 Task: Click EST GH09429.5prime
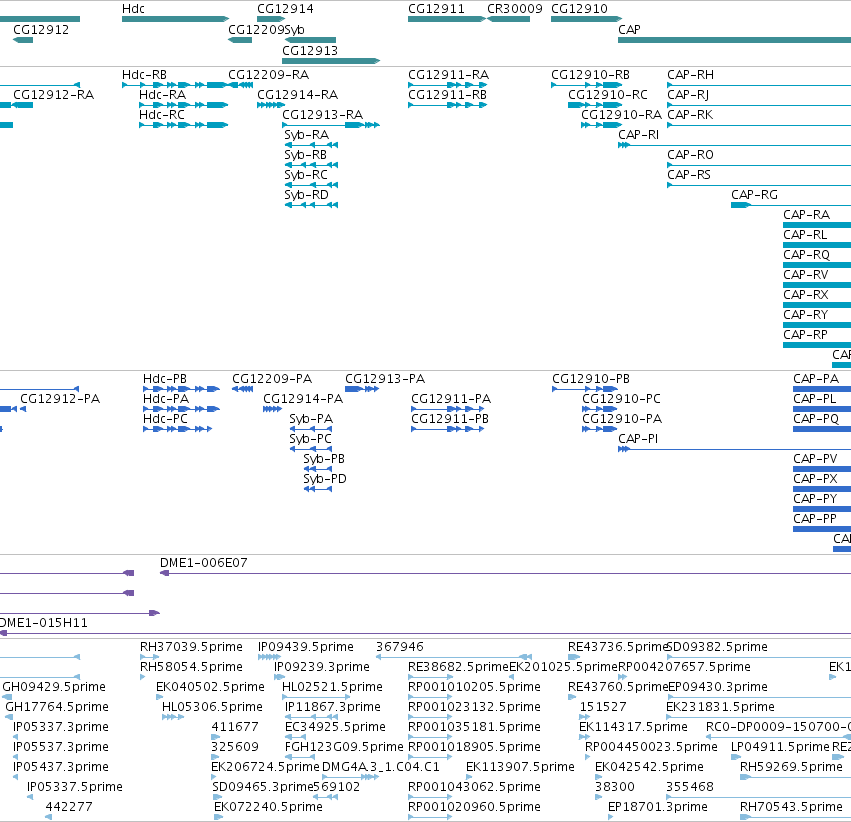tap(7, 697)
